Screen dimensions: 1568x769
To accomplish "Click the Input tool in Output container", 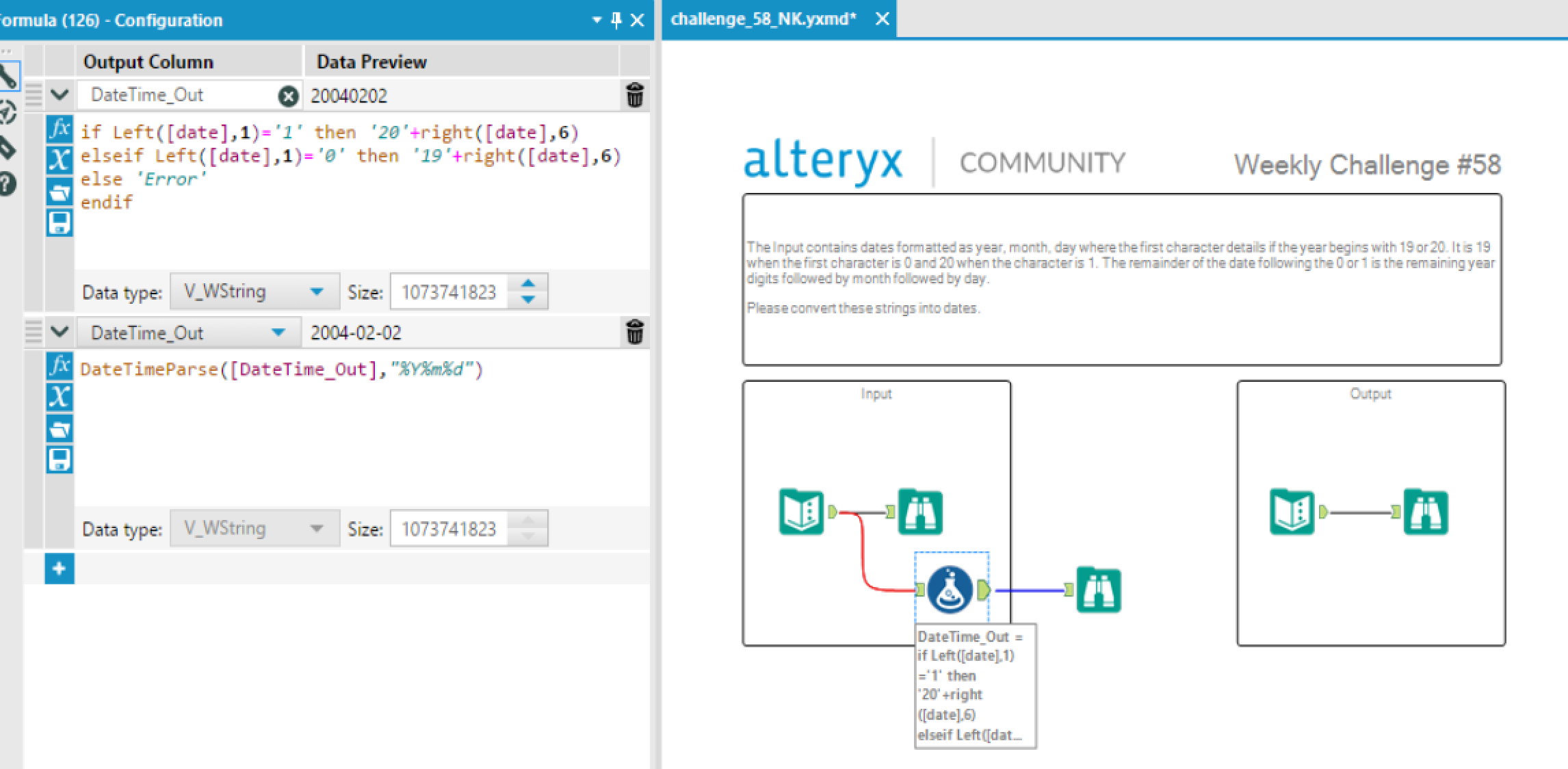I will (1292, 511).
